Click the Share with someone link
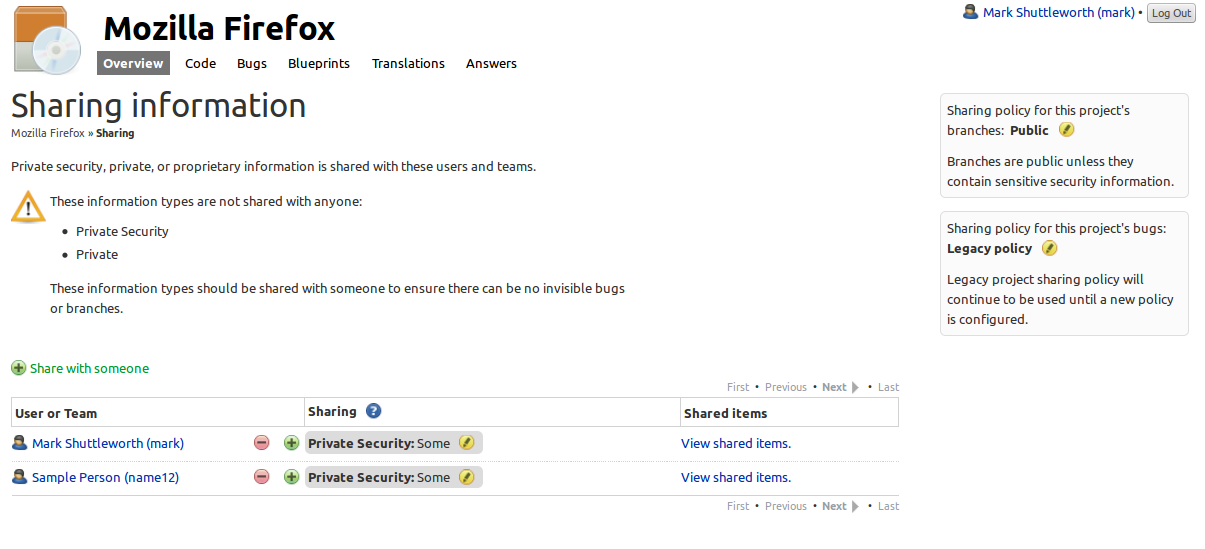This screenshot has height=549, width=1205. [89, 368]
